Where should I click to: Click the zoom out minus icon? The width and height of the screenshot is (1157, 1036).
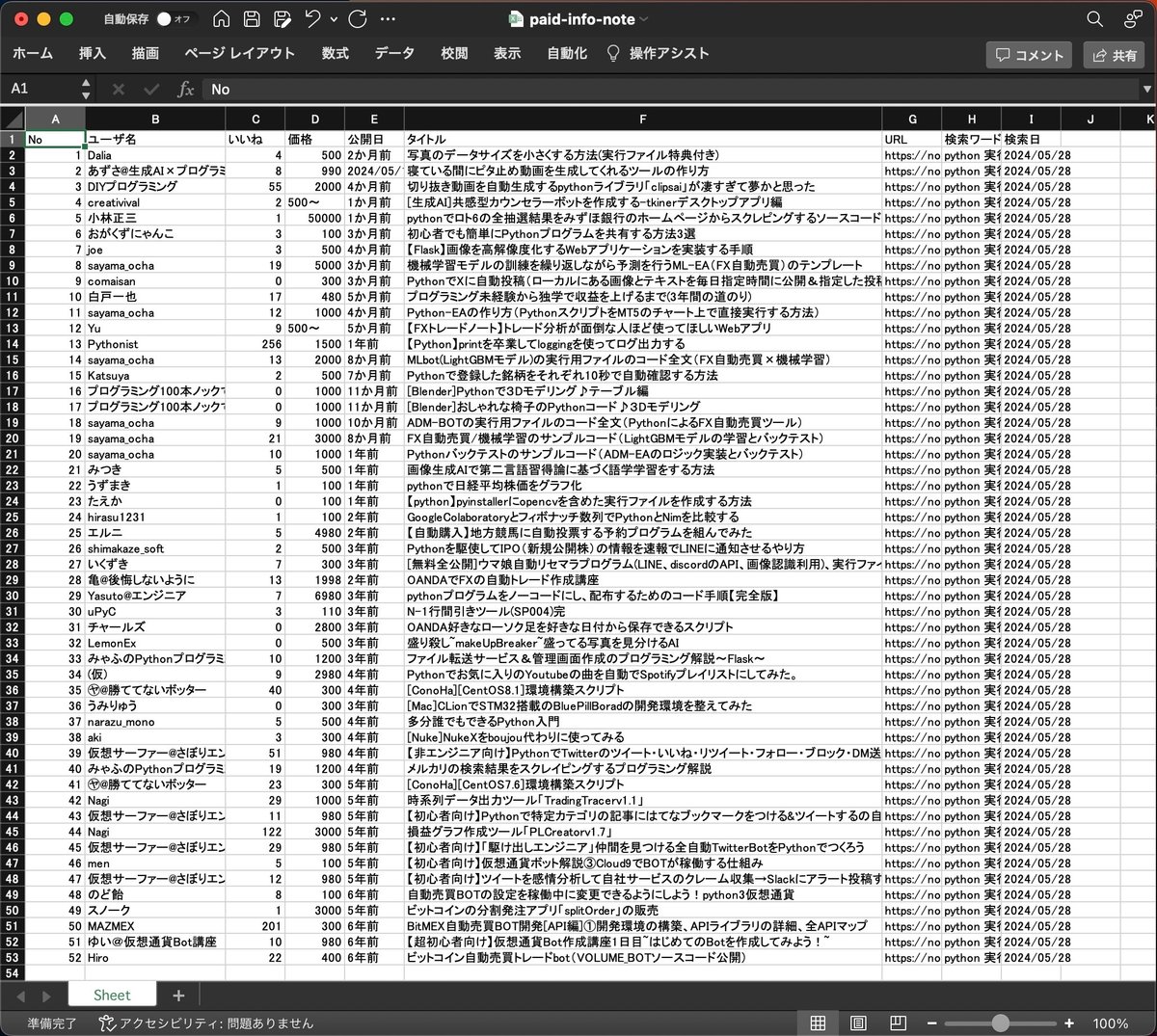931,1023
